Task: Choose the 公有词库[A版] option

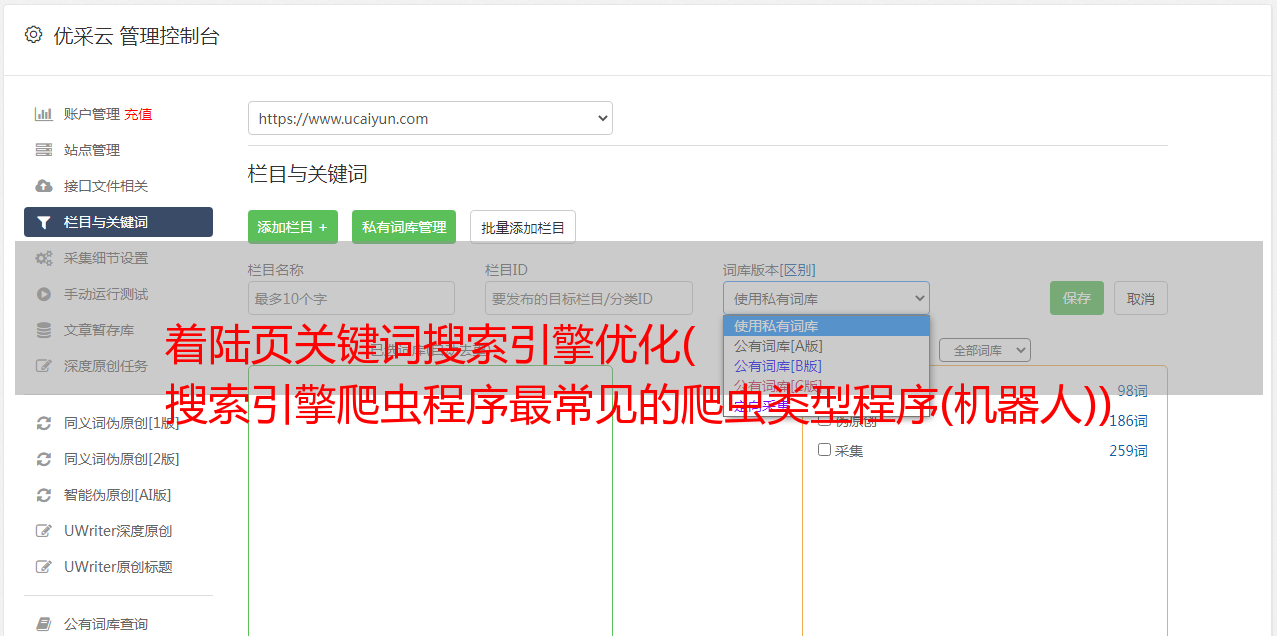Action: [x=826, y=346]
